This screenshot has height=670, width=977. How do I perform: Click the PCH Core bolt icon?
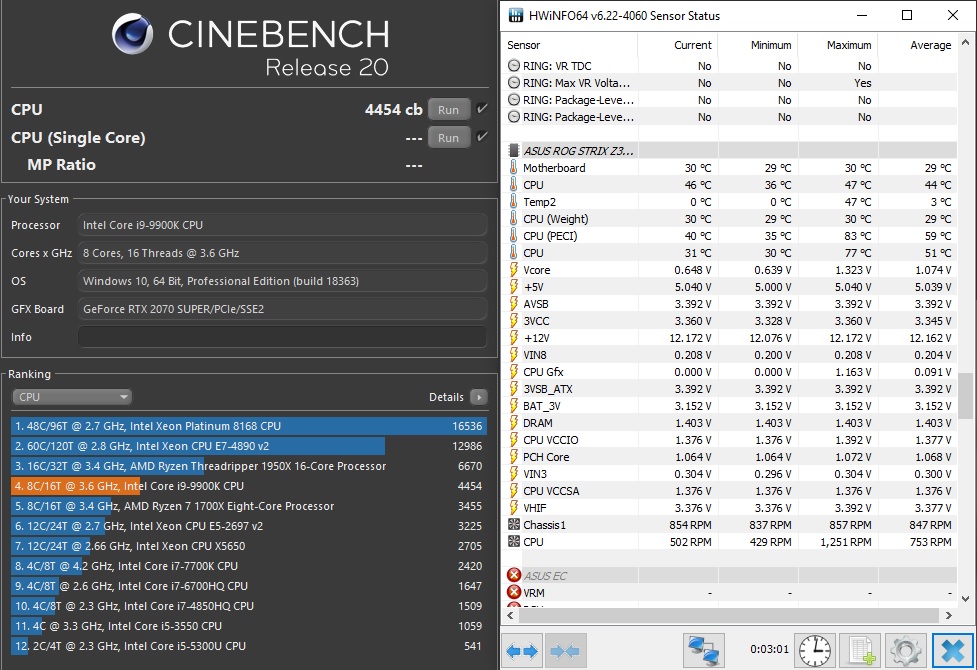point(514,457)
